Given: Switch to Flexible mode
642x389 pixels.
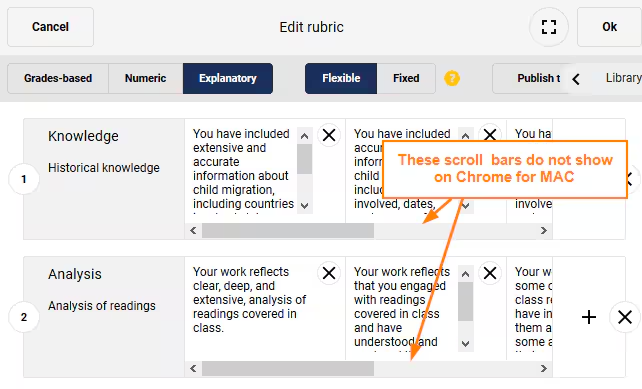Looking at the screenshot, I should click(341, 78).
